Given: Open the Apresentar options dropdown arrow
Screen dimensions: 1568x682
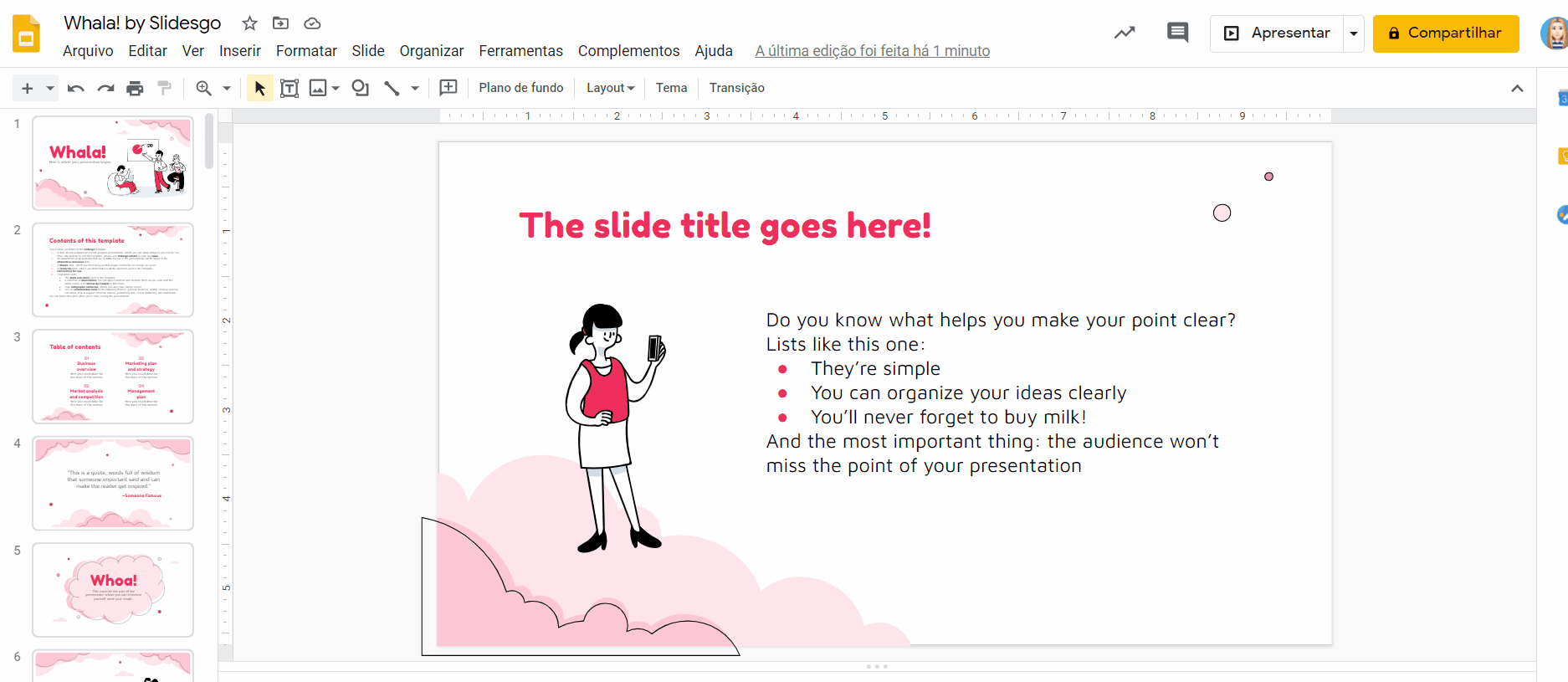Looking at the screenshot, I should tap(1354, 33).
